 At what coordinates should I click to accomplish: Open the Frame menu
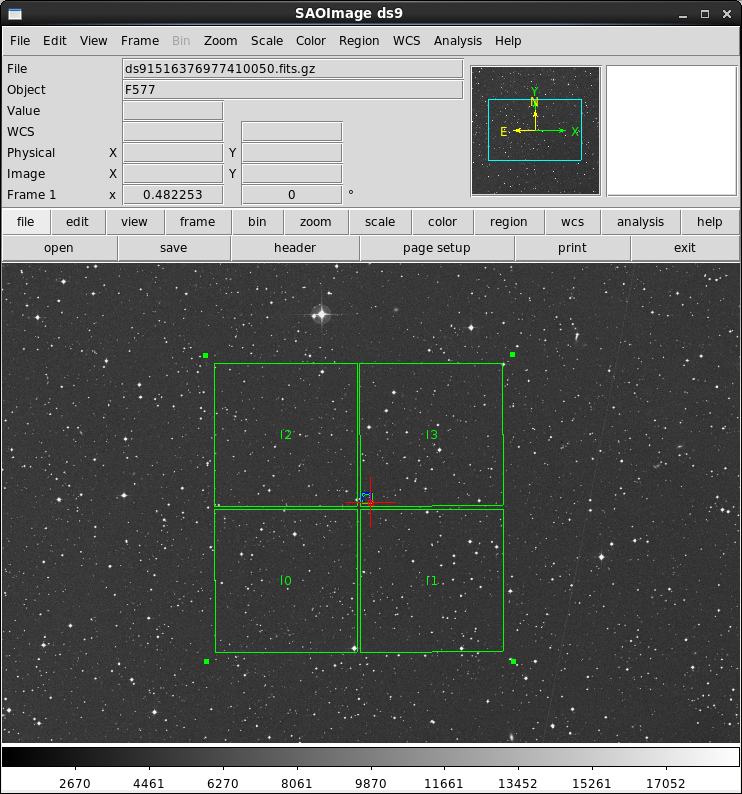(x=140, y=41)
